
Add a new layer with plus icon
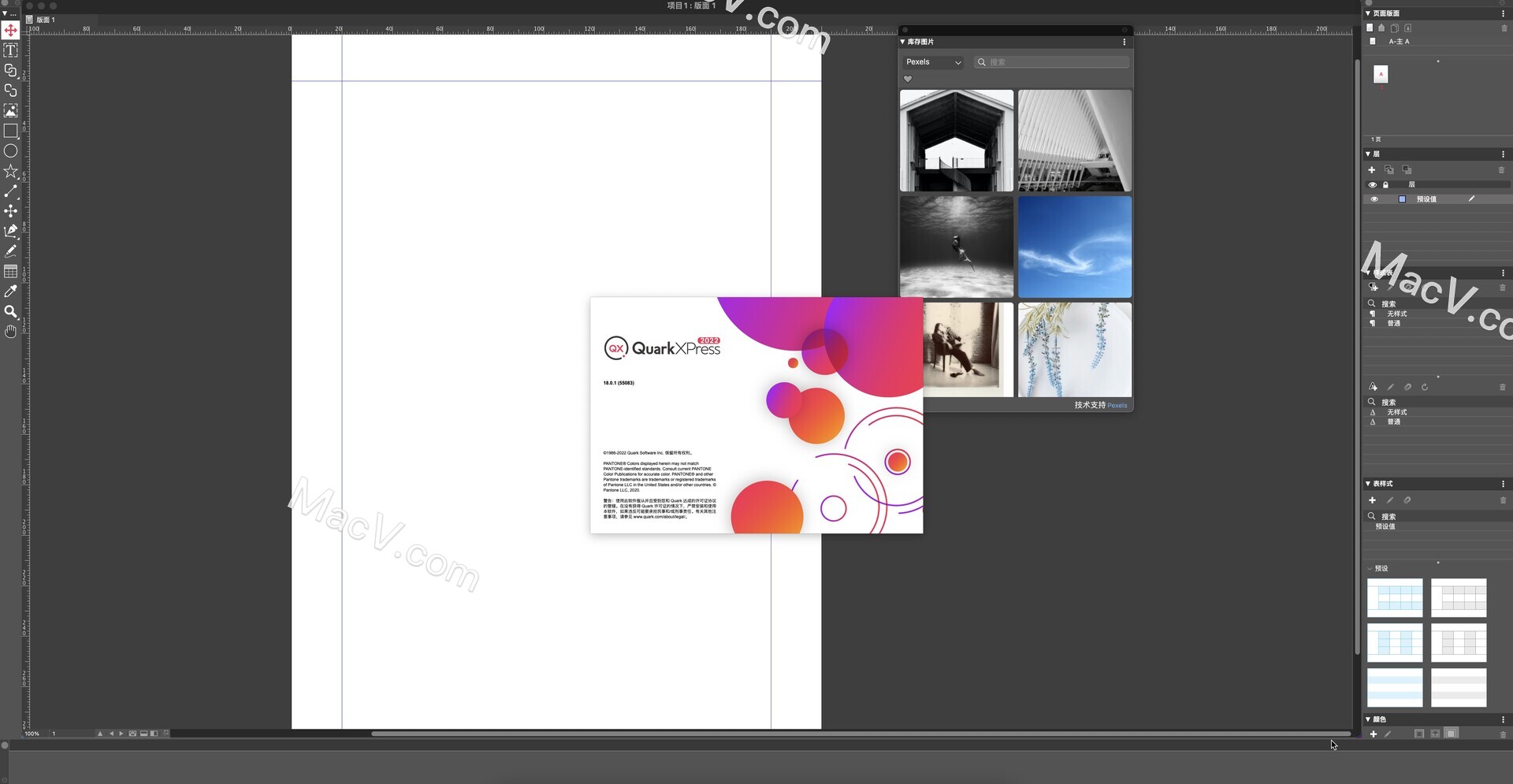tap(1372, 170)
